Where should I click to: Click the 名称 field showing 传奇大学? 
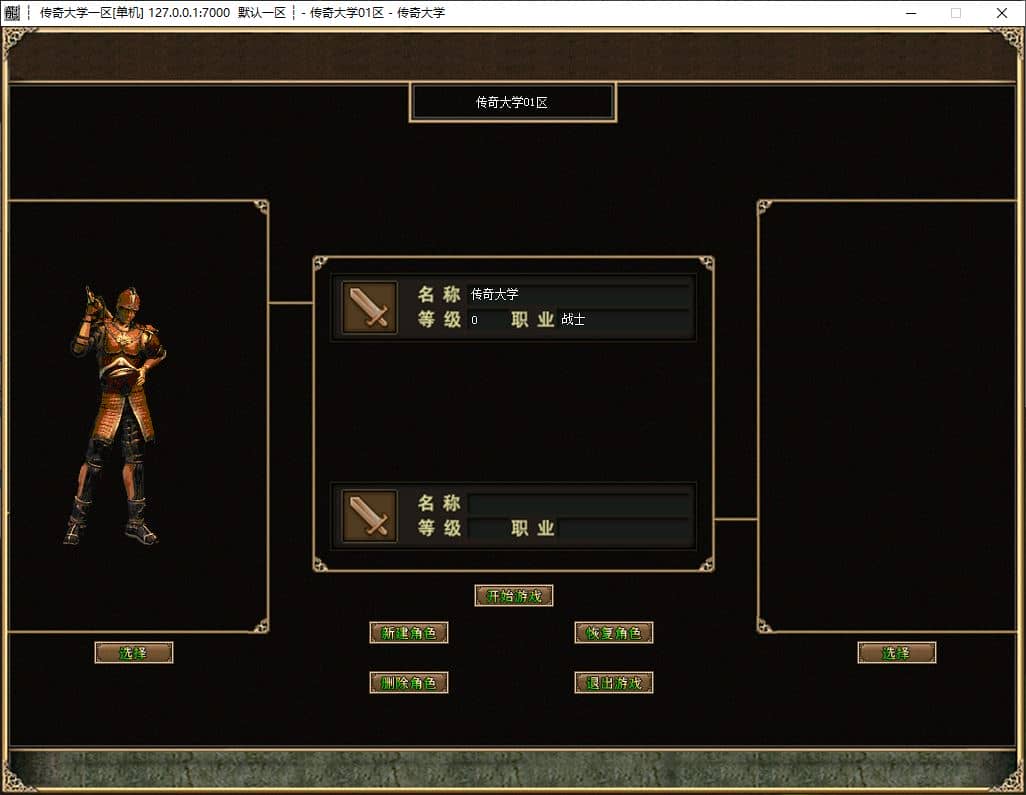tap(578, 294)
